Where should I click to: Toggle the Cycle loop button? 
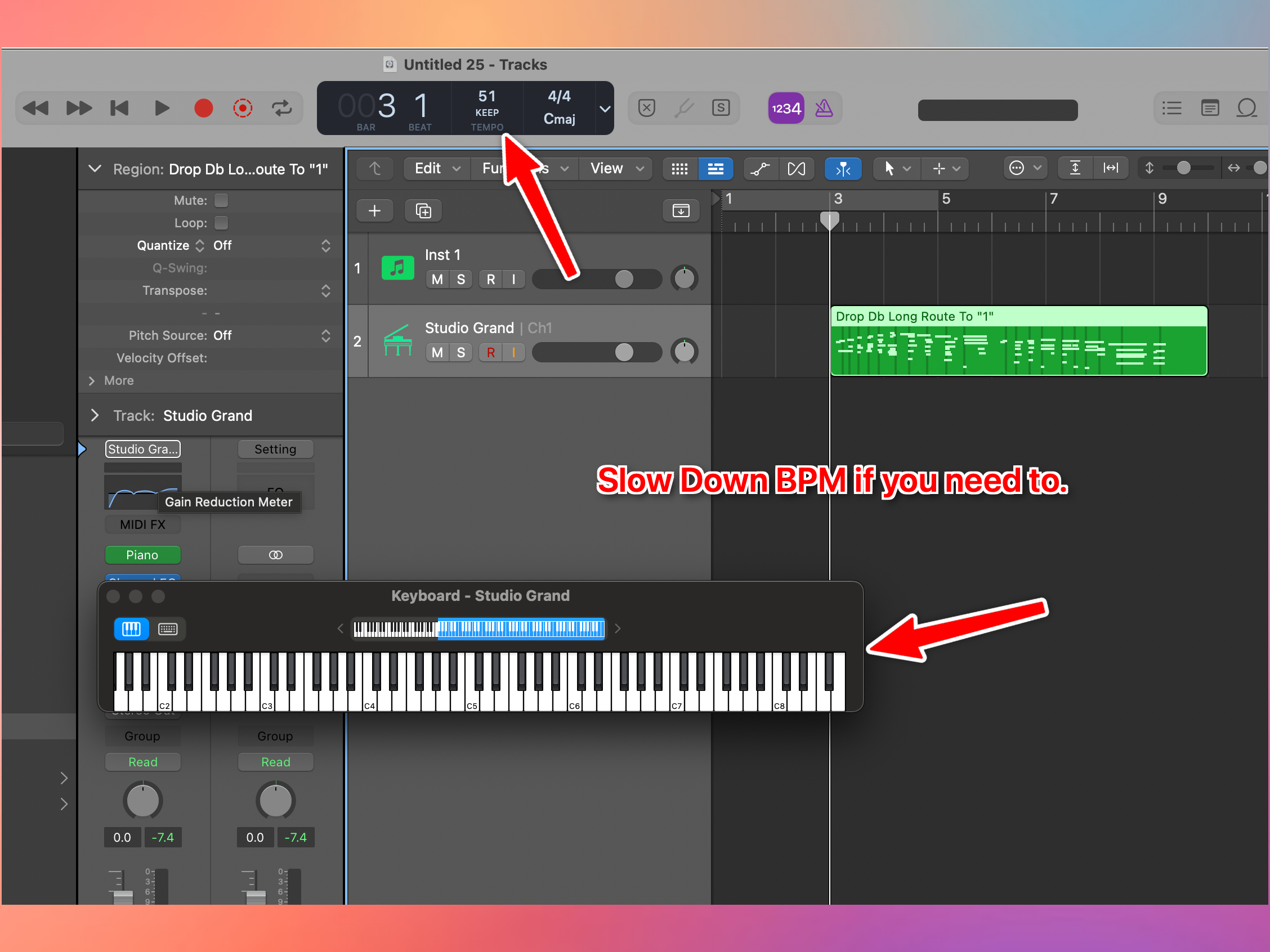pos(281,108)
